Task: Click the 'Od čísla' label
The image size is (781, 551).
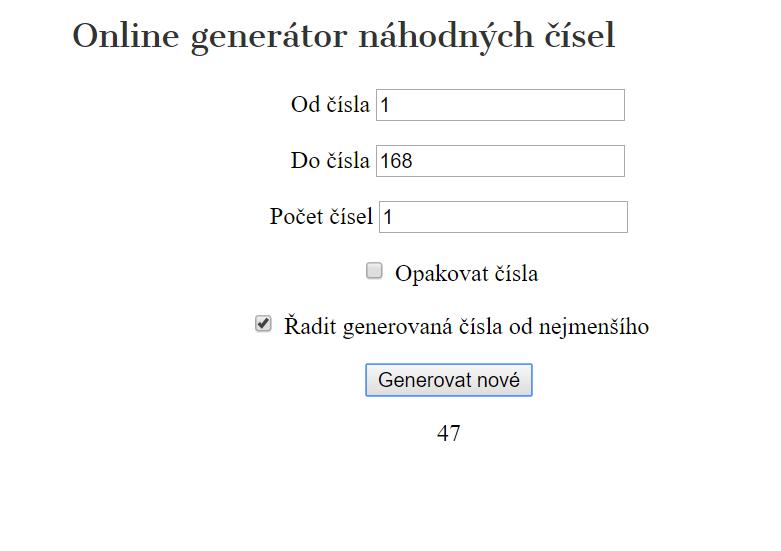Action: tap(330, 105)
